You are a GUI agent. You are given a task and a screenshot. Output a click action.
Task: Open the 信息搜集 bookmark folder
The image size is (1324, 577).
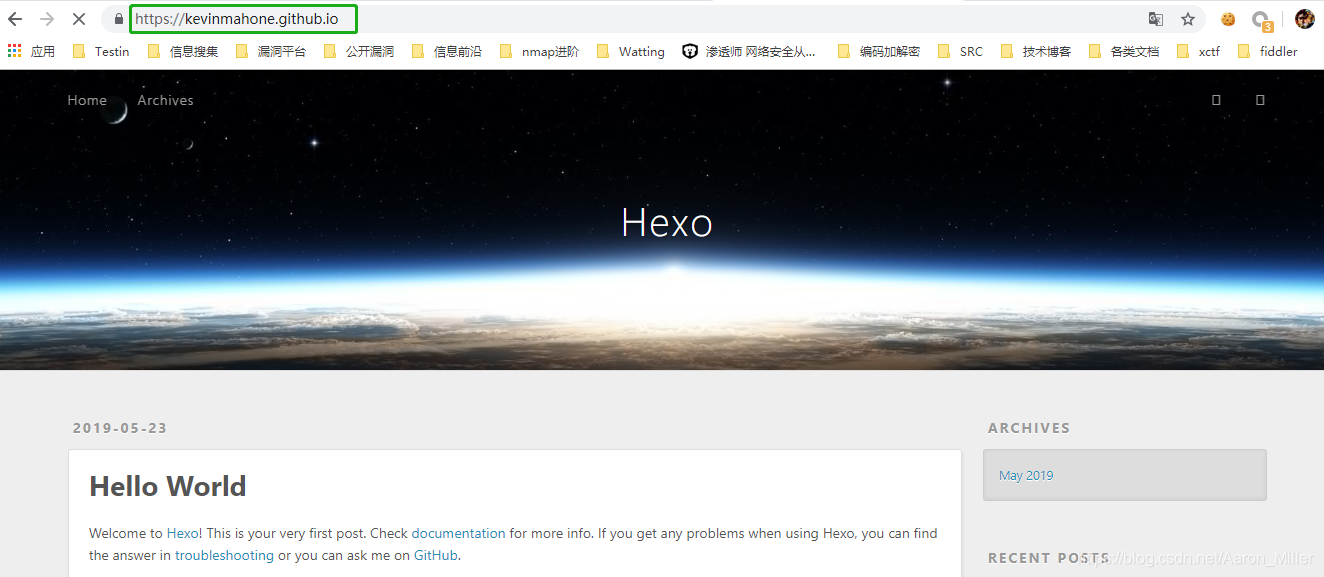tap(182, 51)
